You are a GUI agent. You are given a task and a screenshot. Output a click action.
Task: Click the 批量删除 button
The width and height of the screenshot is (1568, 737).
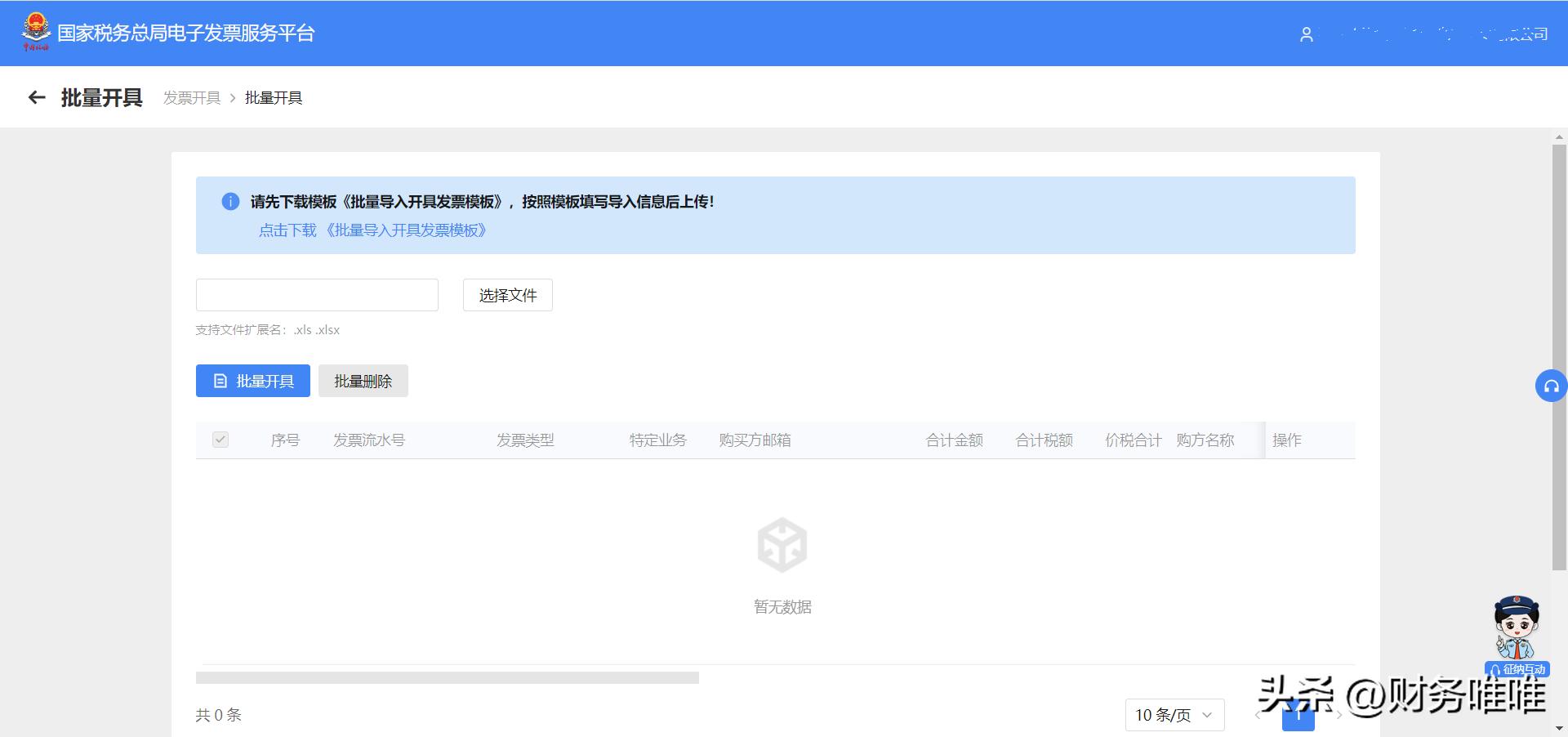tap(363, 381)
